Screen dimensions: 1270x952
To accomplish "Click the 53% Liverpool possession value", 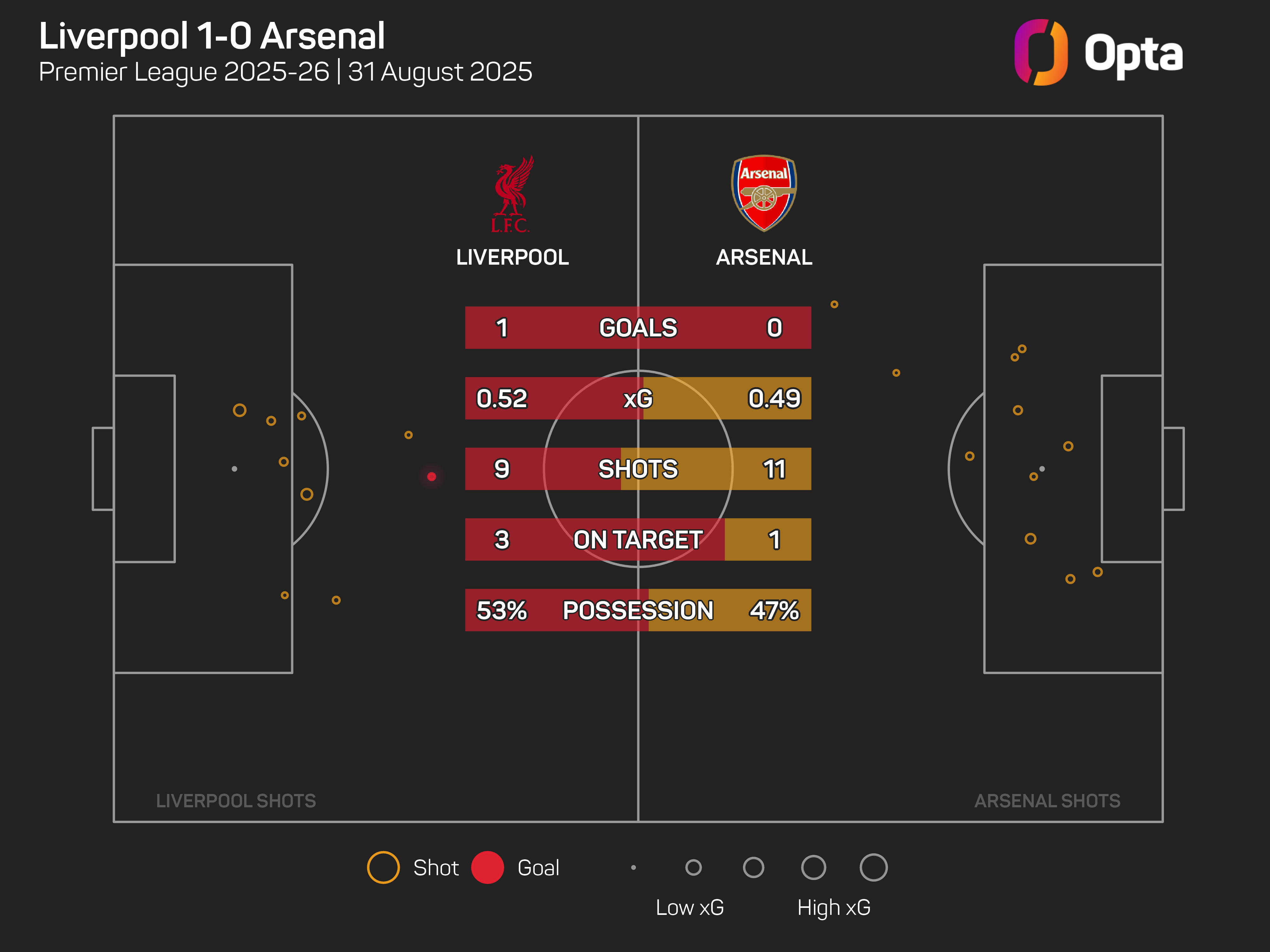I will point(501,610).
